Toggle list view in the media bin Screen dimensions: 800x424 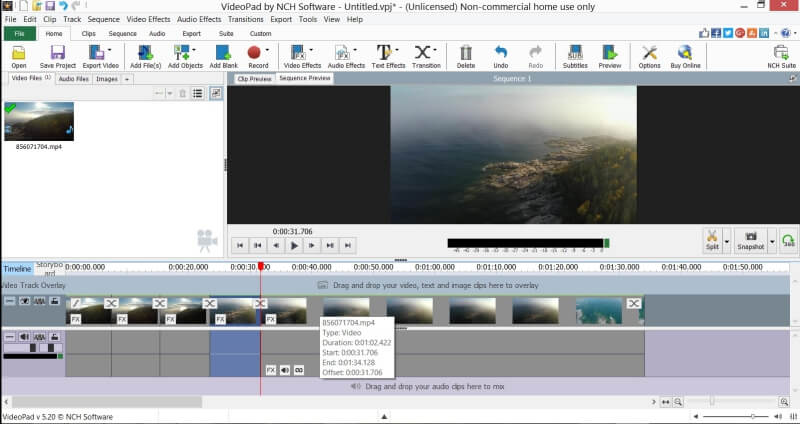[197, 93]
